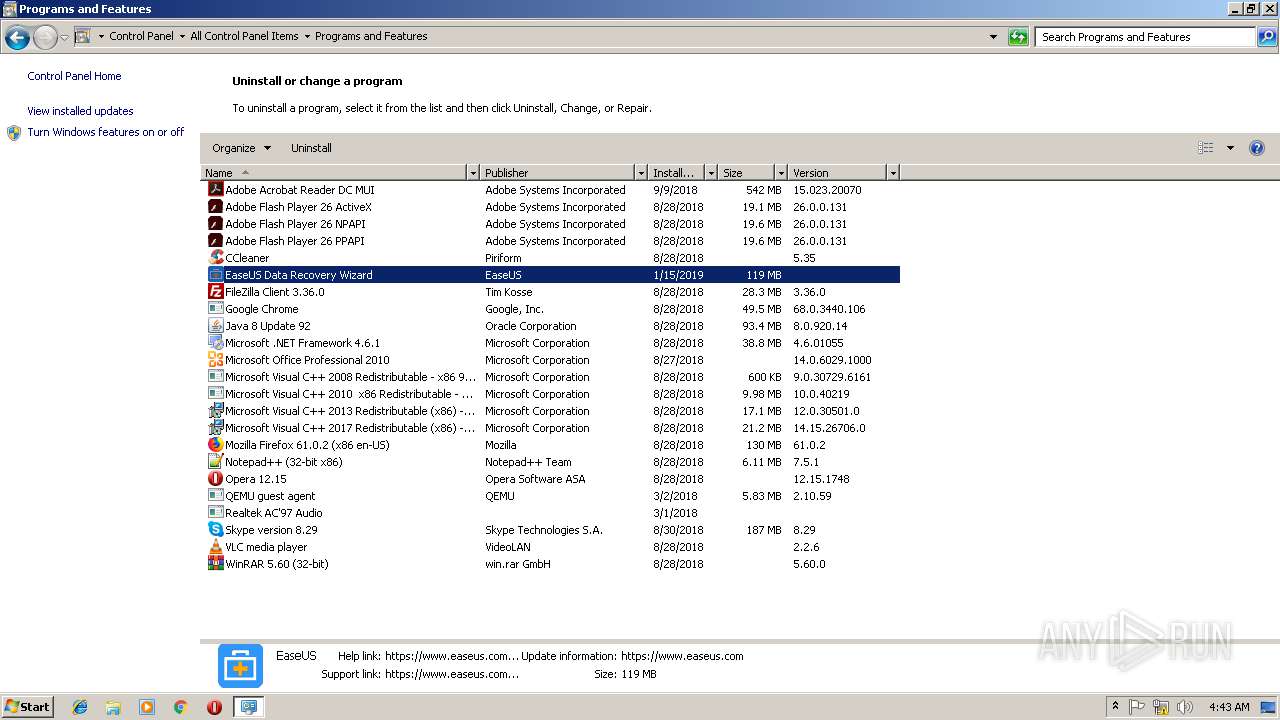The height and width of the screenshot is (720, 1280).
Task: Click the Google Chrome icon in the program list
Action: click(x=215, y=309)
